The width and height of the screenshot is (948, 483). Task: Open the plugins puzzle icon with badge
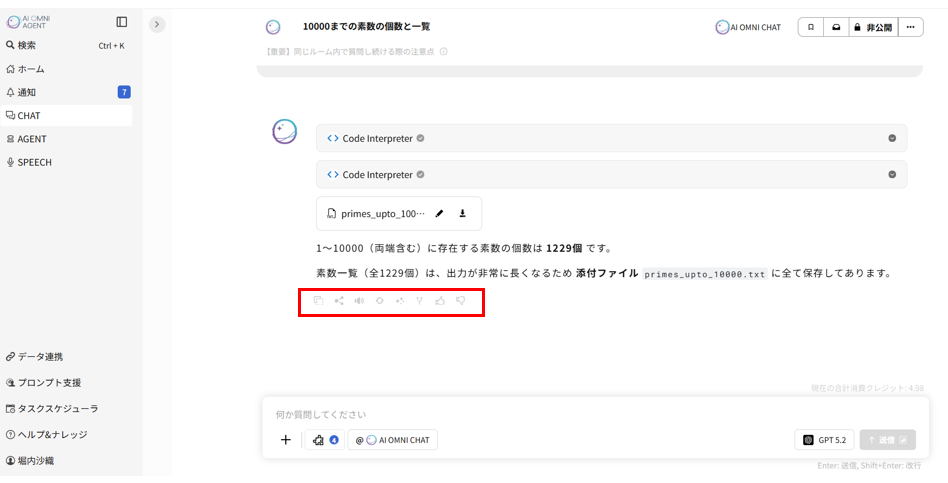pyautogui.click(x=325, y=440)
